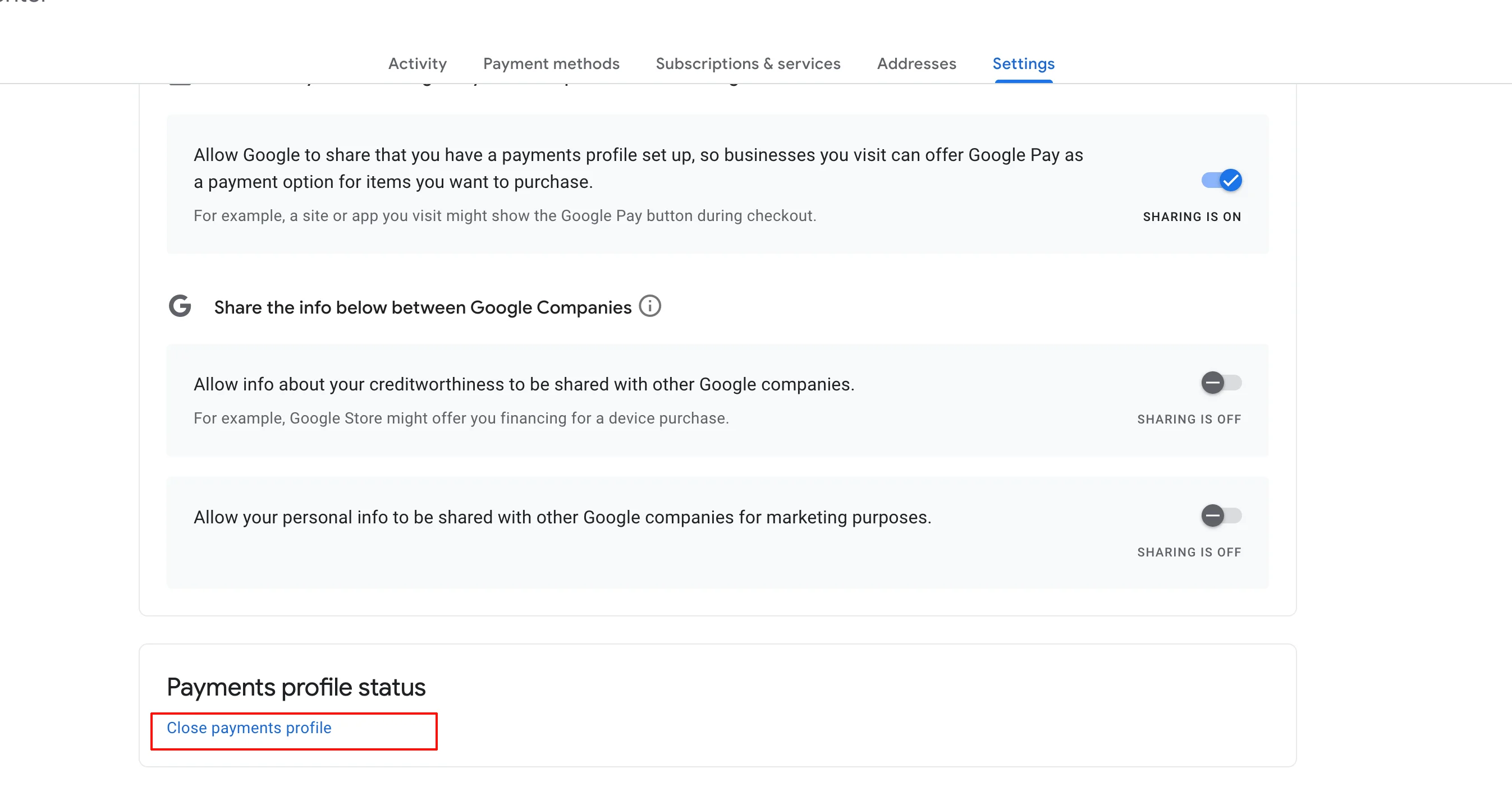Click the marketing purposes sharing description

tap(562, 517)
